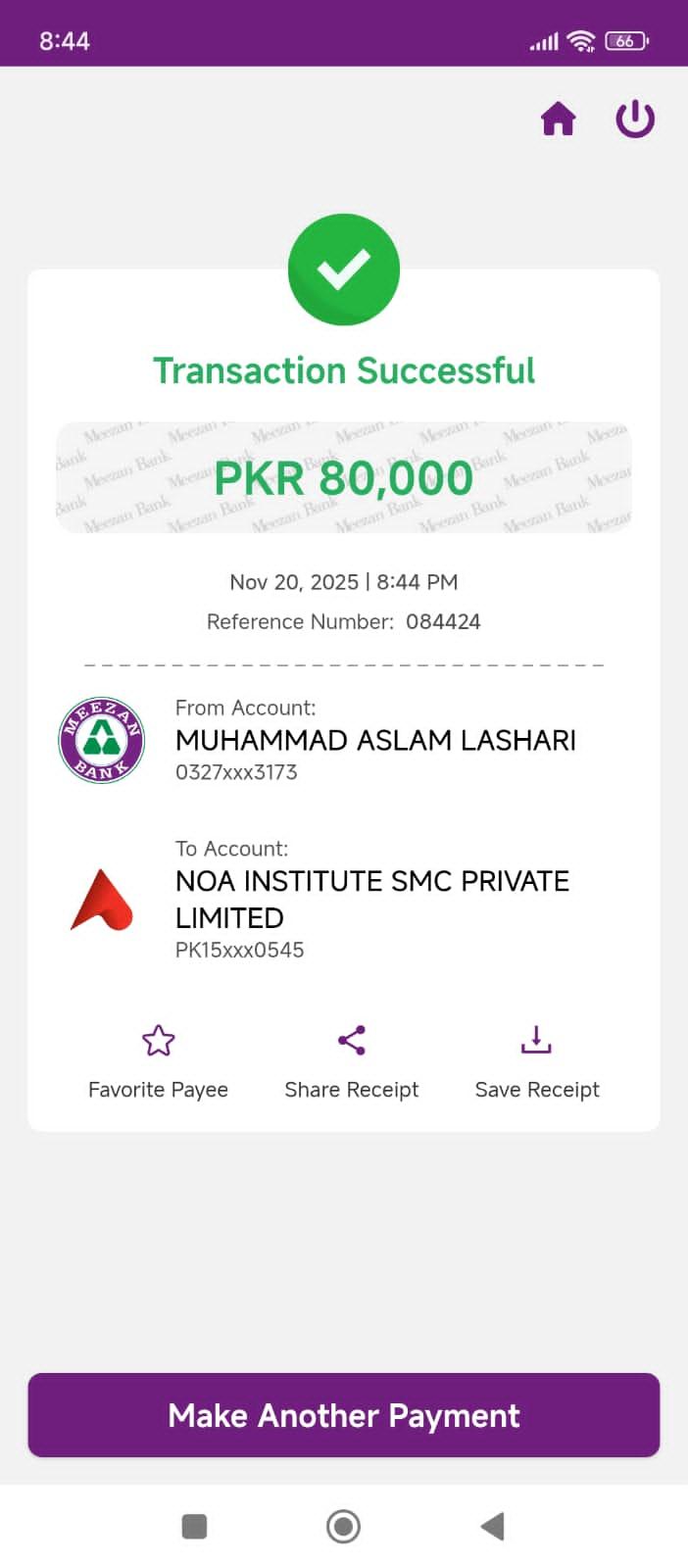Tap the Favorite Payee label

click(158, 1090)
